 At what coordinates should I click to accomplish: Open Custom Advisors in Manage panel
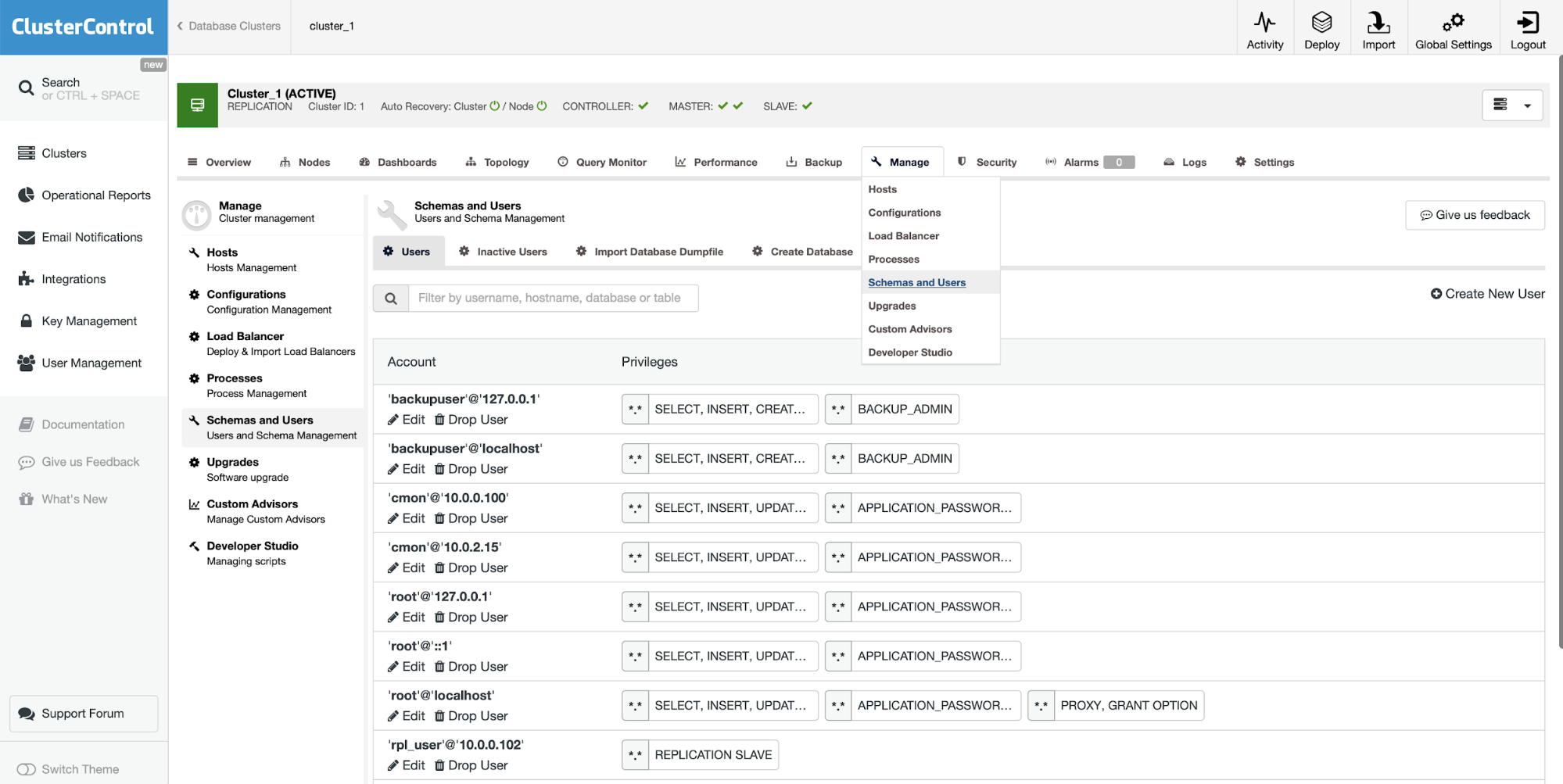(273, 511)
